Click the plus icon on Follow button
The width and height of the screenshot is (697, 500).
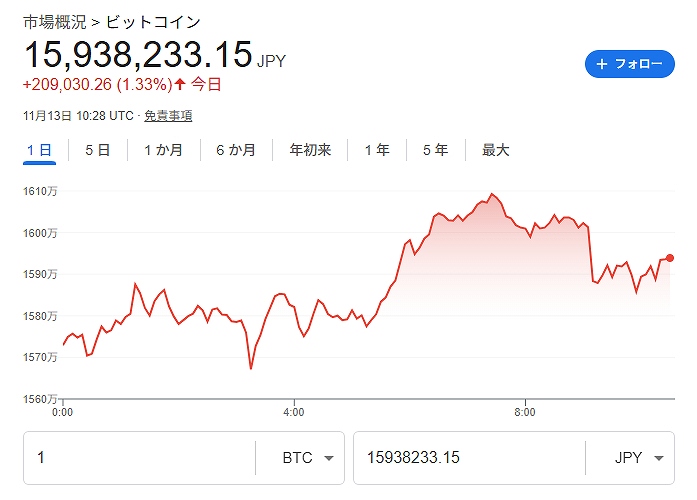coord(602,64)
